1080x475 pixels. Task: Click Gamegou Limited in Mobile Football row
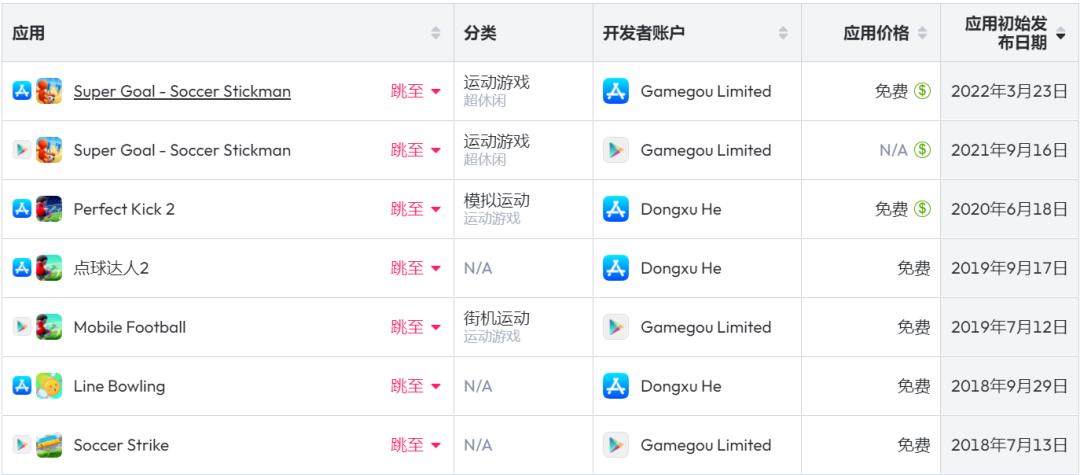tap(705, 327)
